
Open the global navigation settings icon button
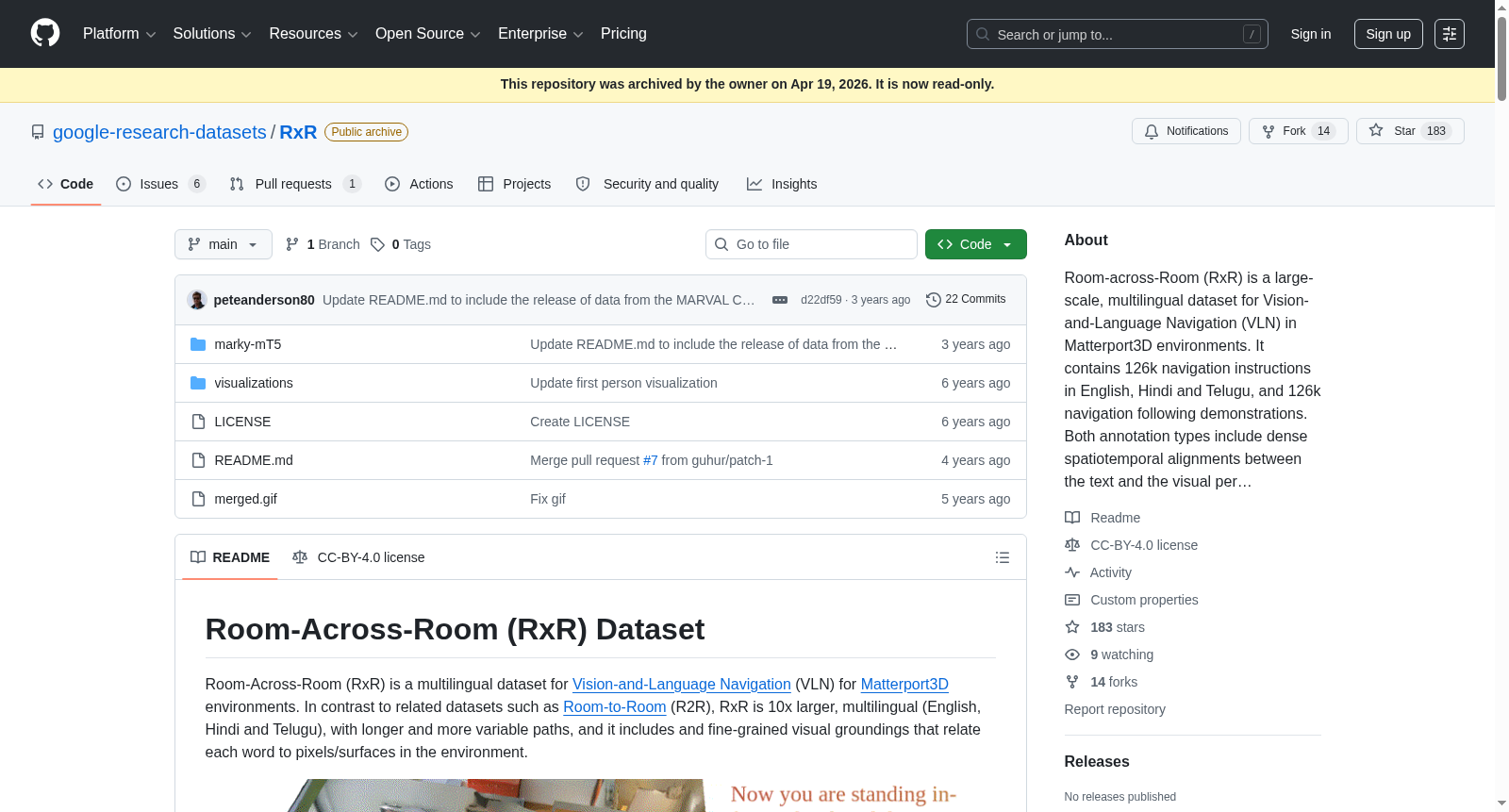(1450, 34)
